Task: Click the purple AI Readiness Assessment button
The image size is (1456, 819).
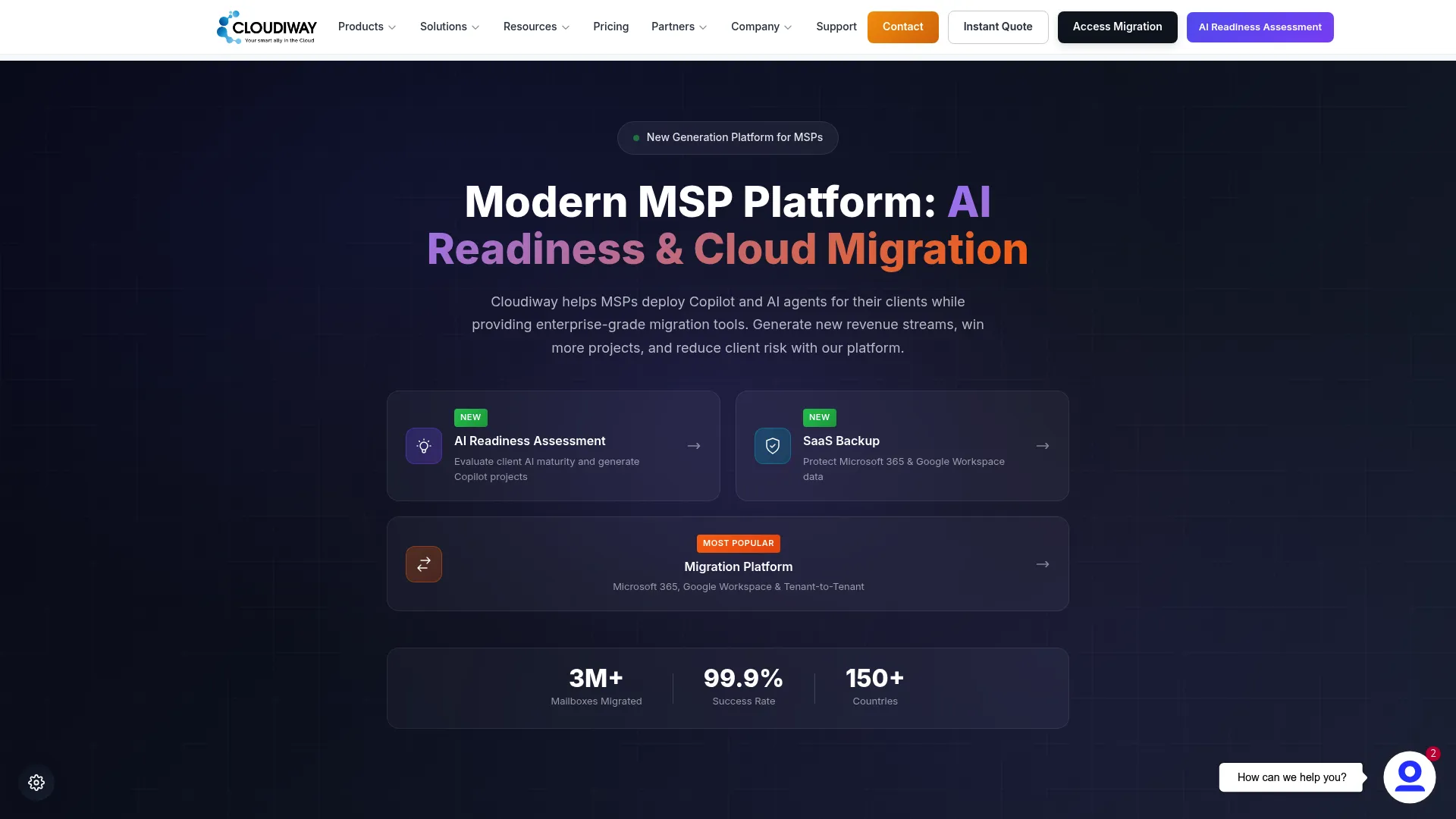Action: [1260, 27]
